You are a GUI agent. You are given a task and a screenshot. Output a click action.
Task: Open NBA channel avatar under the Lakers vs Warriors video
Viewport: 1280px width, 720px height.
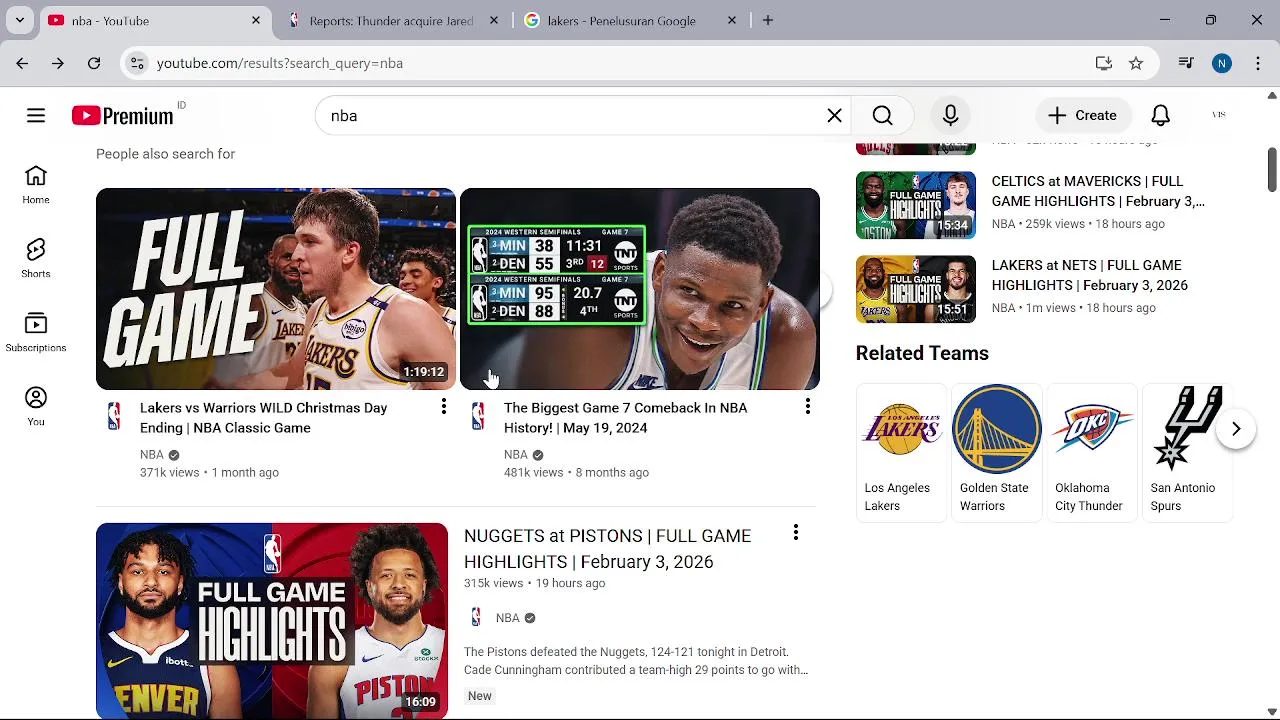pos(114,416)
